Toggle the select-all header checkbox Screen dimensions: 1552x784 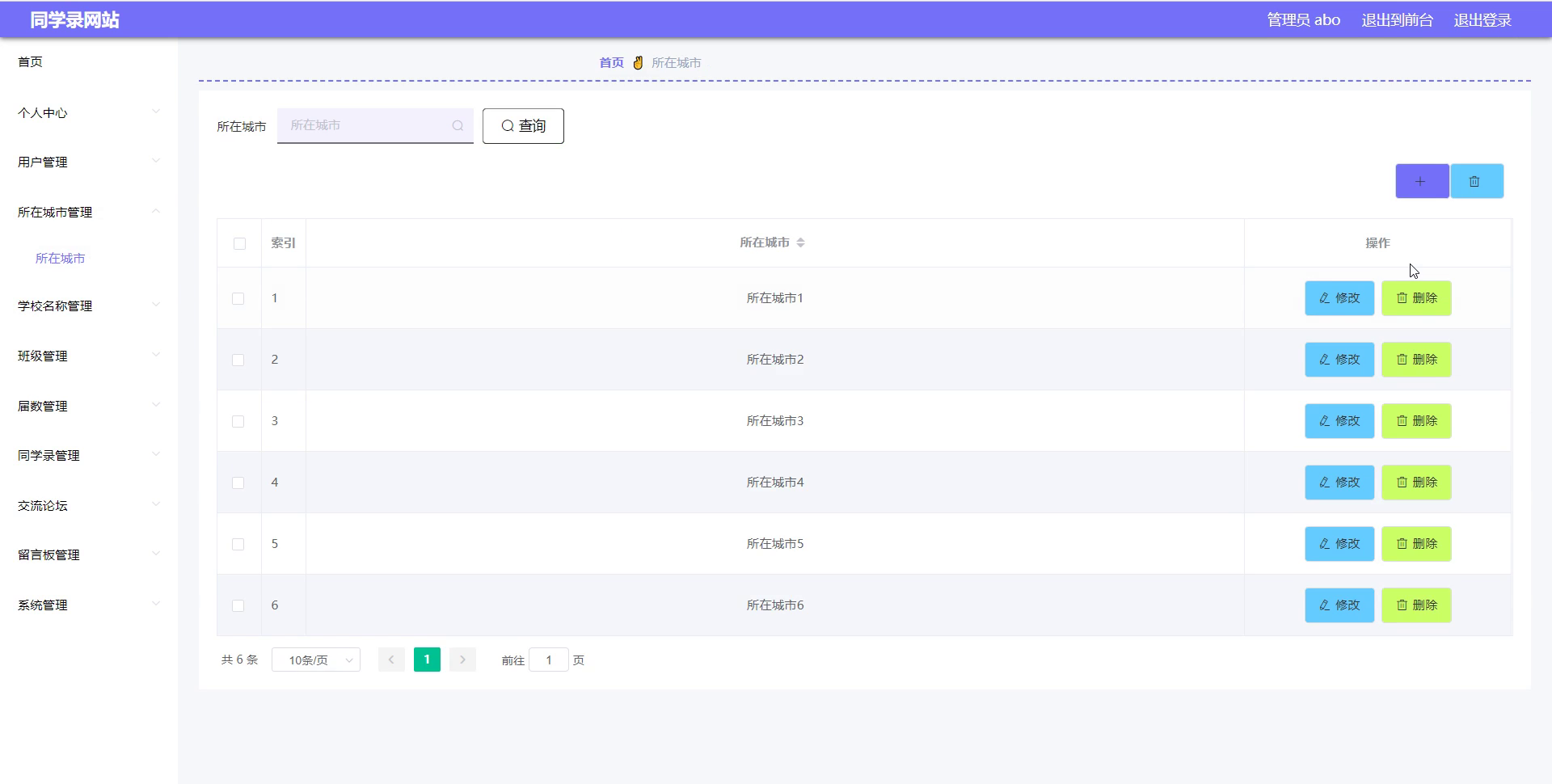pos(239,243)
